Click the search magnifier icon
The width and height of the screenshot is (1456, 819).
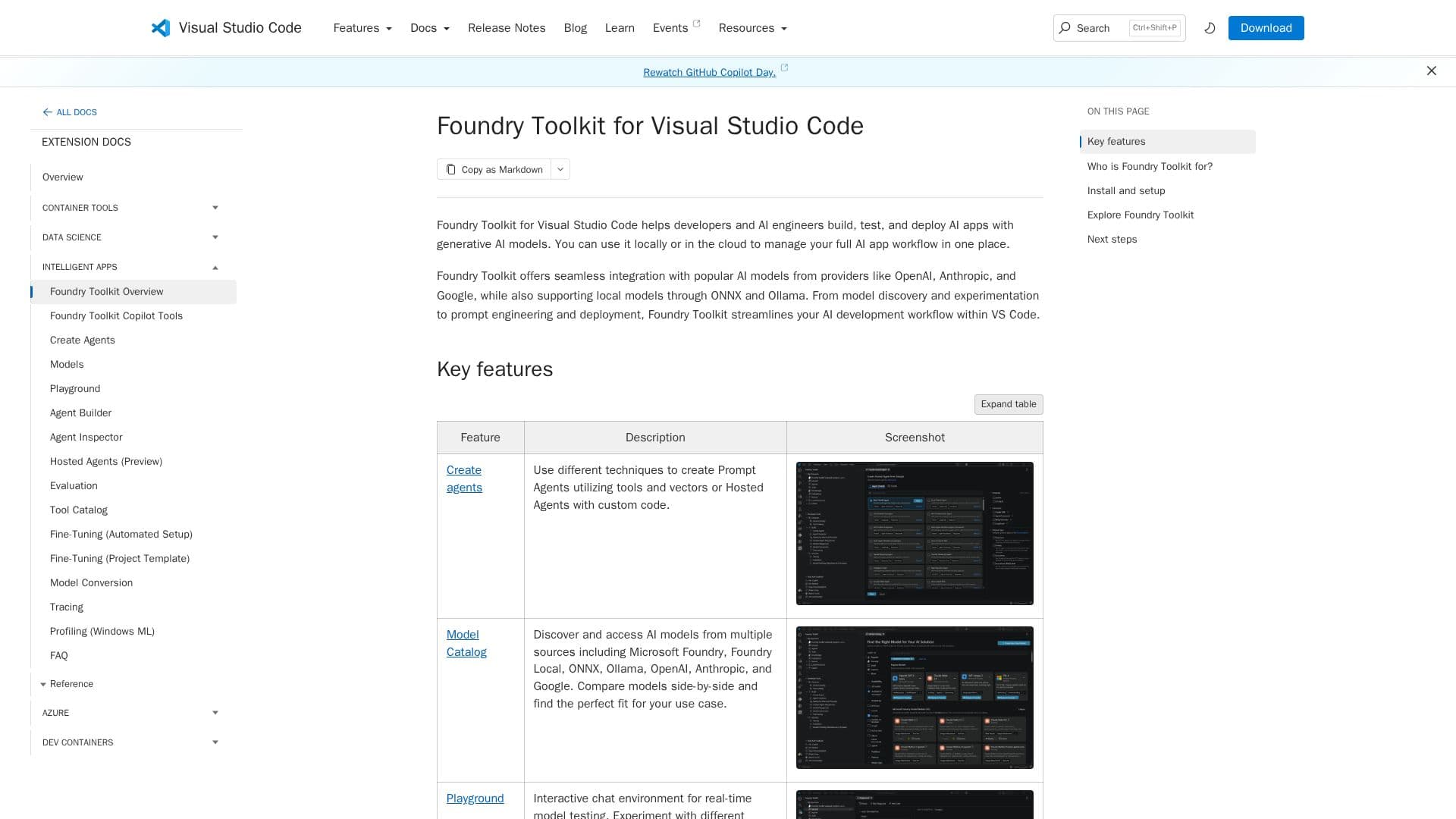pos(1065,28)
